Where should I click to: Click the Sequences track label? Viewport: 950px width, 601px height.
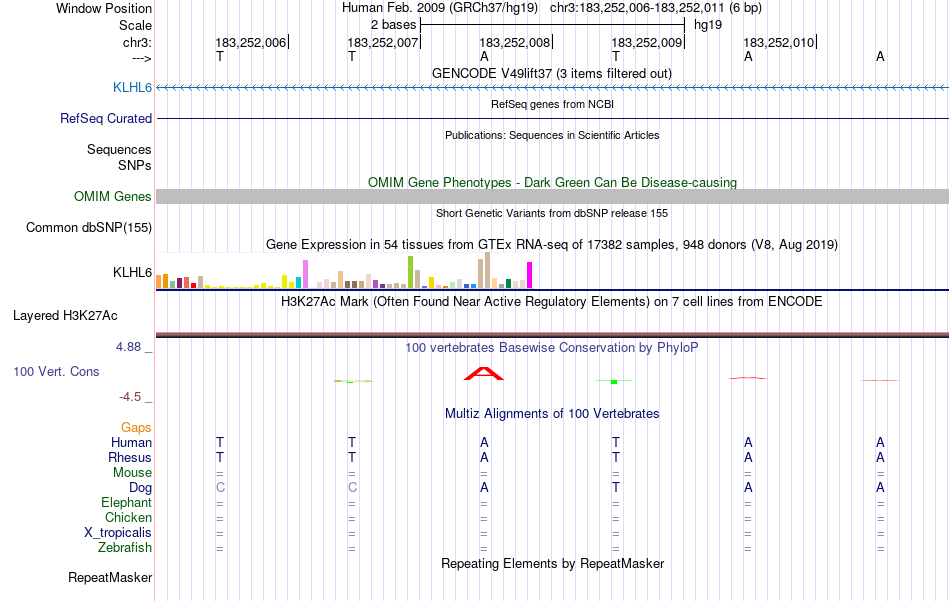click(119, 149)
